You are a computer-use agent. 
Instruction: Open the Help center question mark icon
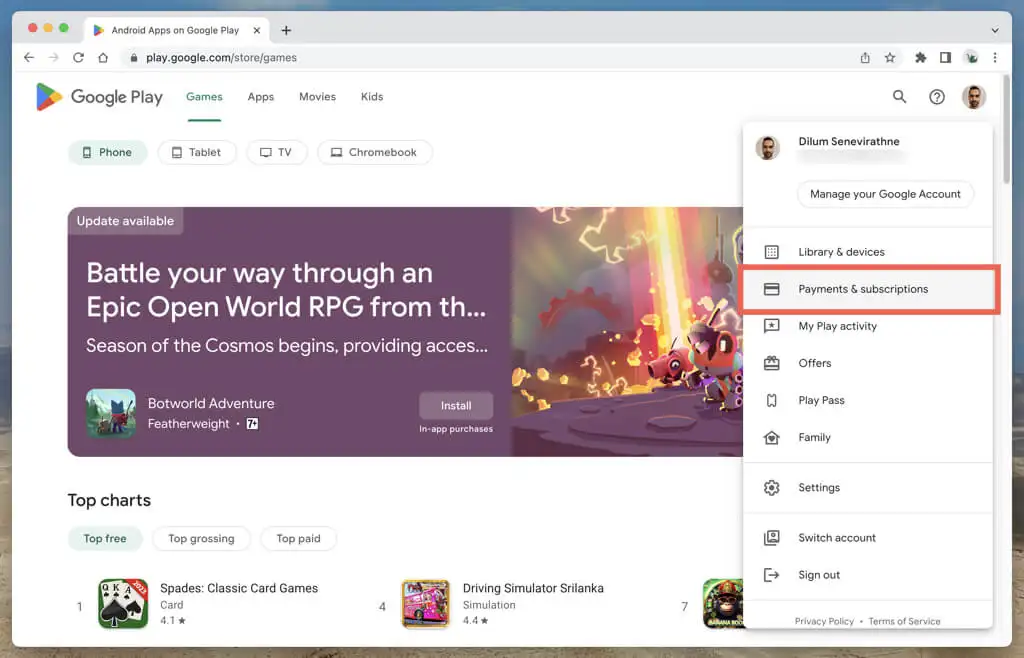937,97
